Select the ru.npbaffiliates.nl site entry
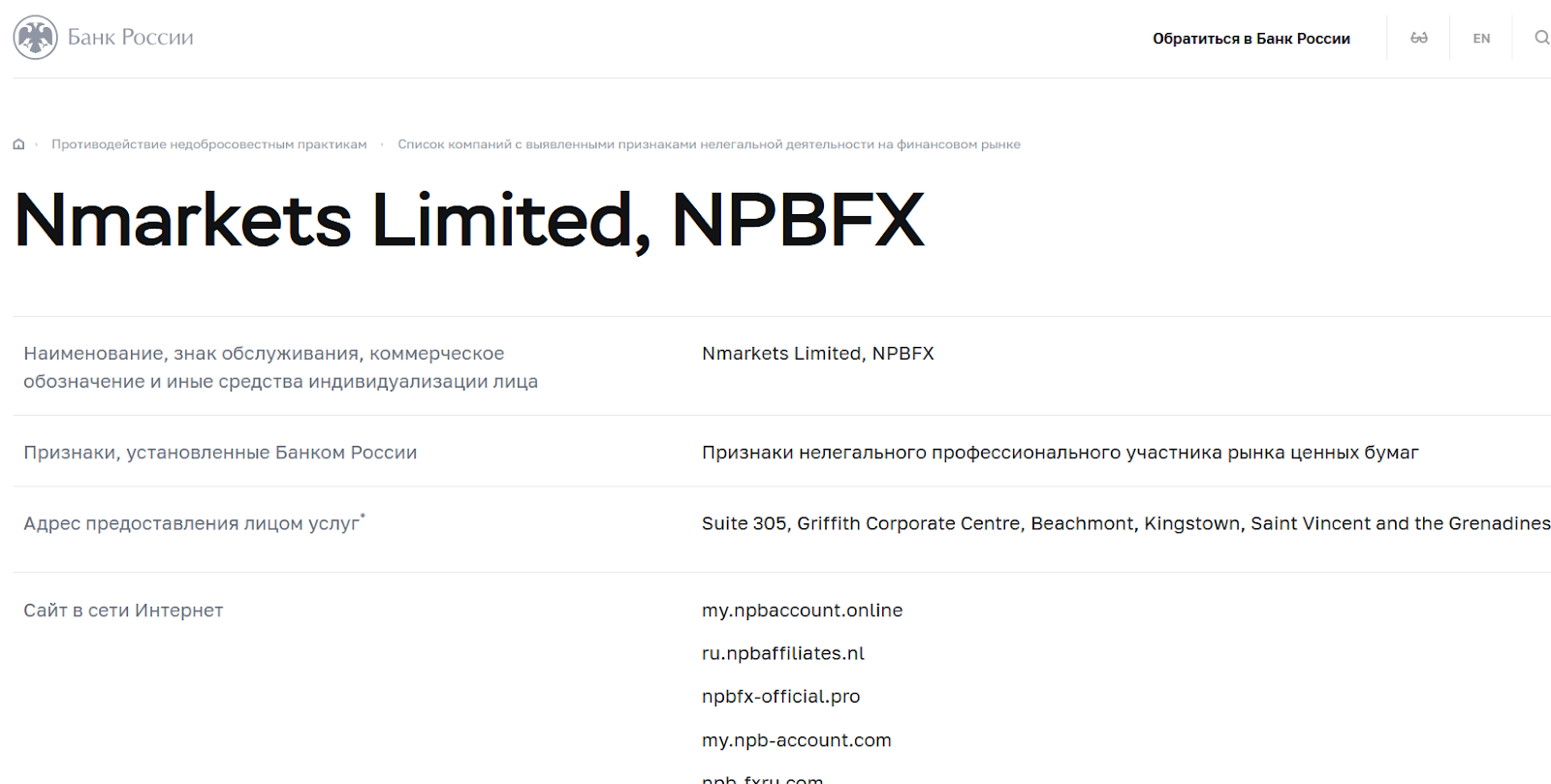 click(x=782, y=653)
